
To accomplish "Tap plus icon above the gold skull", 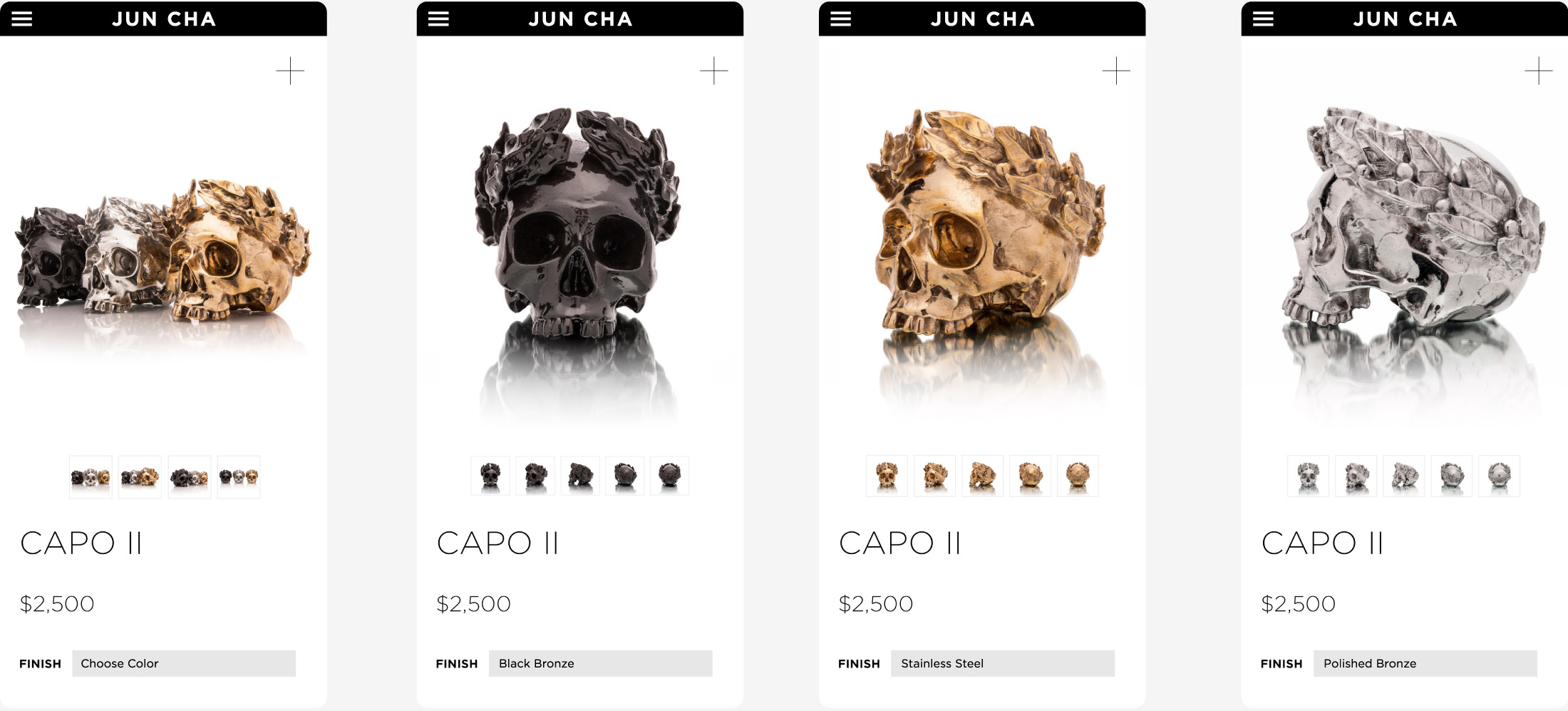I will [1116, 71].
